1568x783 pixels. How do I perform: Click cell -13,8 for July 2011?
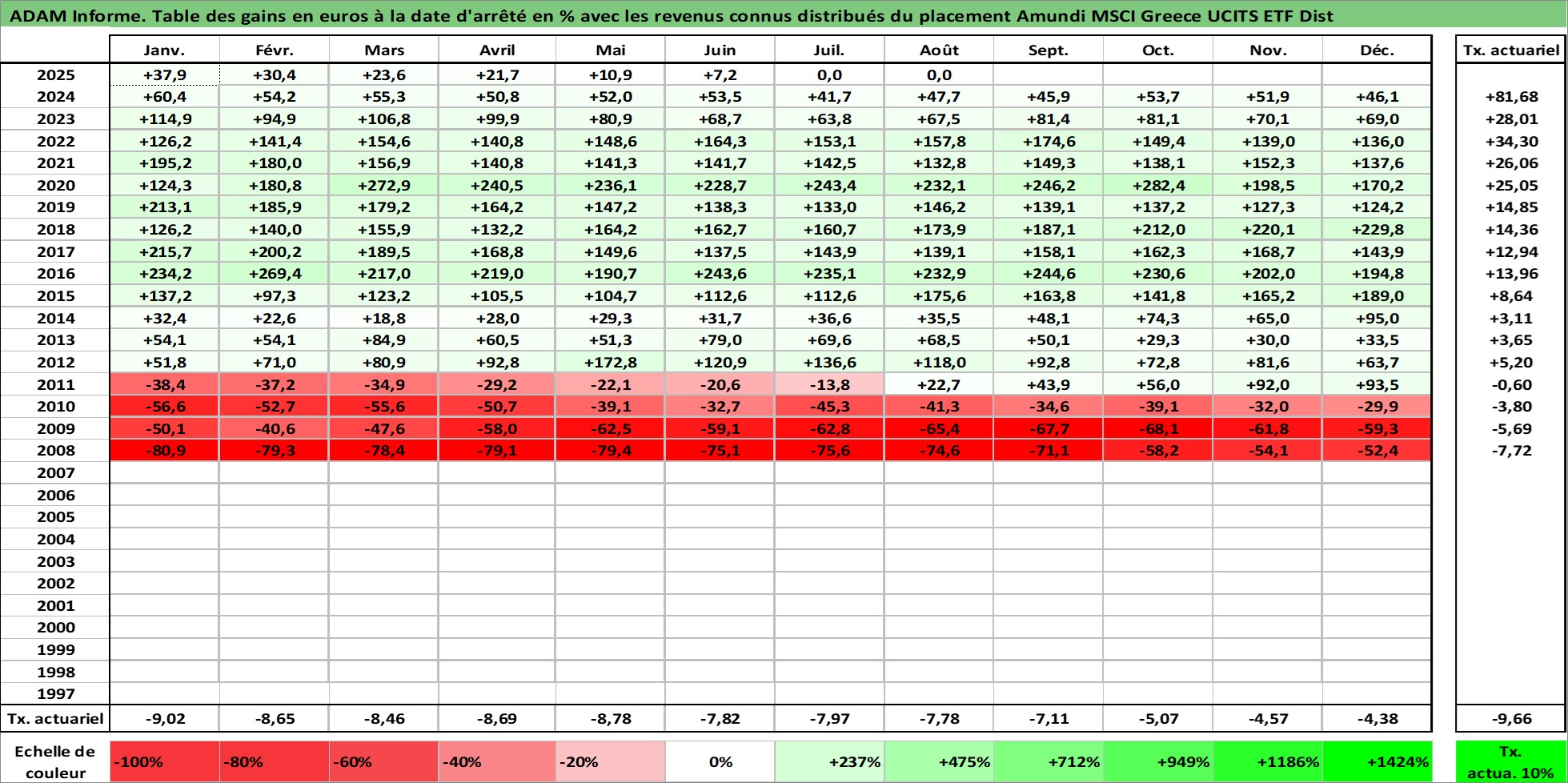pyautogui.click(x=829, y=384)
